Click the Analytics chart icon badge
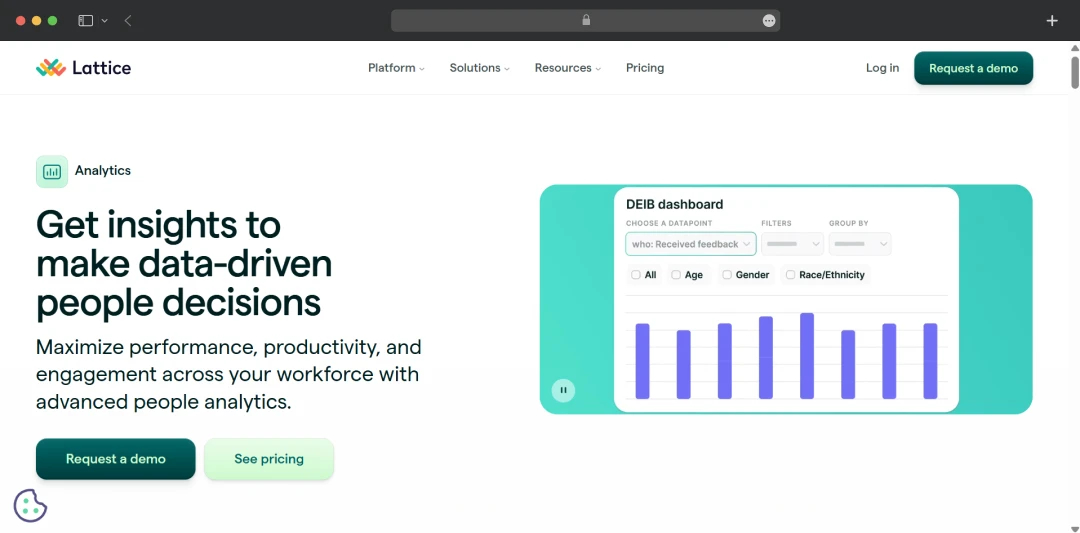Viewport: 1080px width, 533px height. [52, 171]
